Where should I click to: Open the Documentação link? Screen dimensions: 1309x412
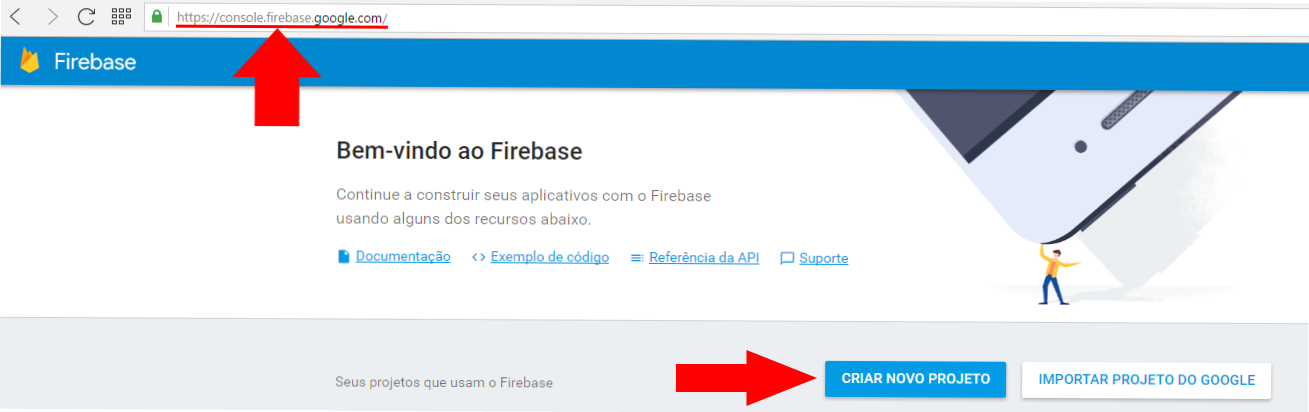pyautogui.click(x=403, y=257)
